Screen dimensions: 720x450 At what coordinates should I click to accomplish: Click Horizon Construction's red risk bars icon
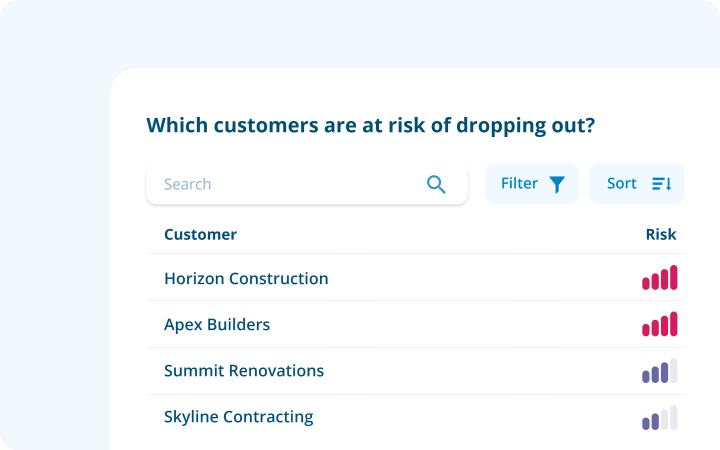pos(660,277)
